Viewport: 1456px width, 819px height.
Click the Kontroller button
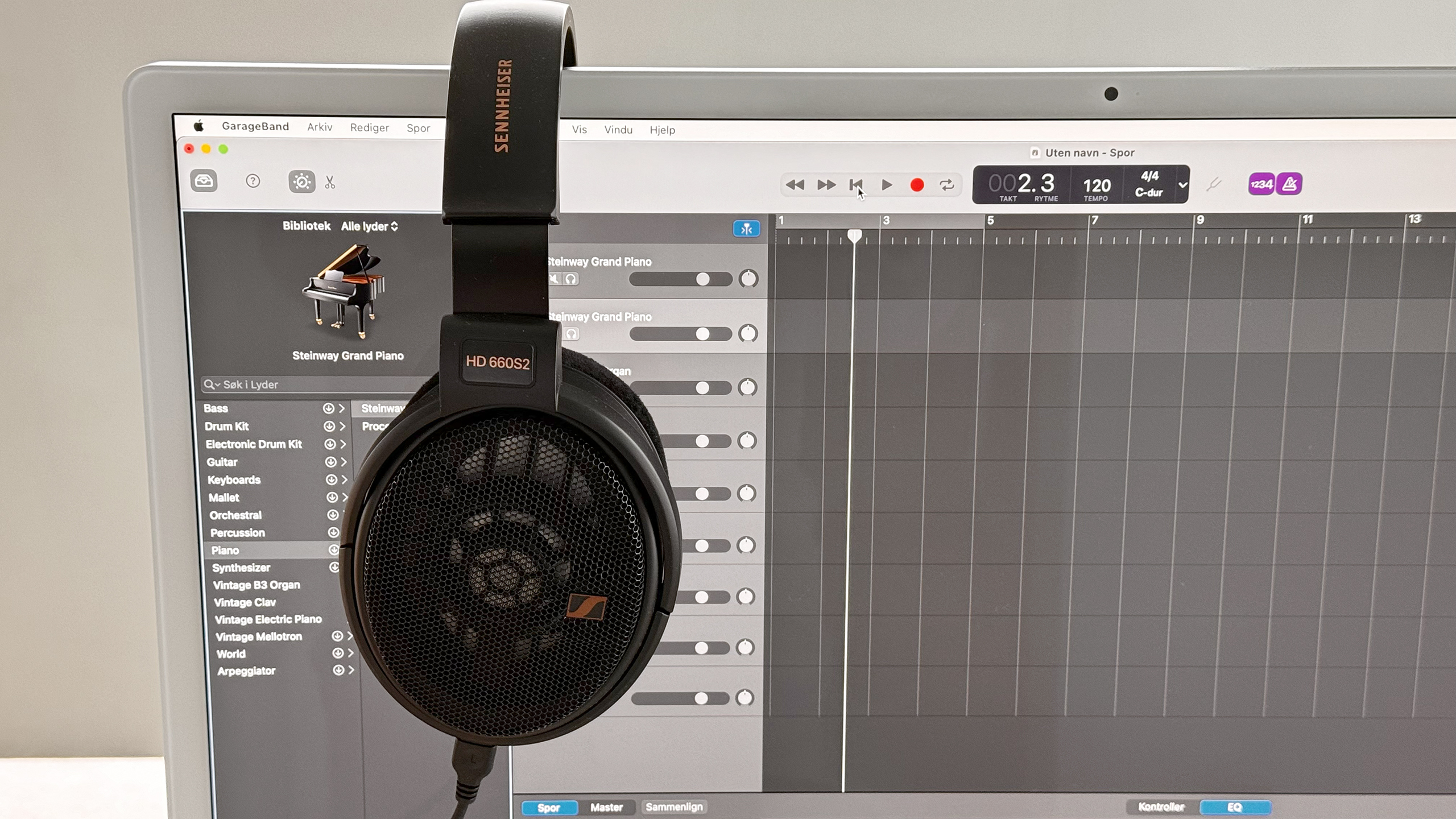click(x=1161, y=807)
